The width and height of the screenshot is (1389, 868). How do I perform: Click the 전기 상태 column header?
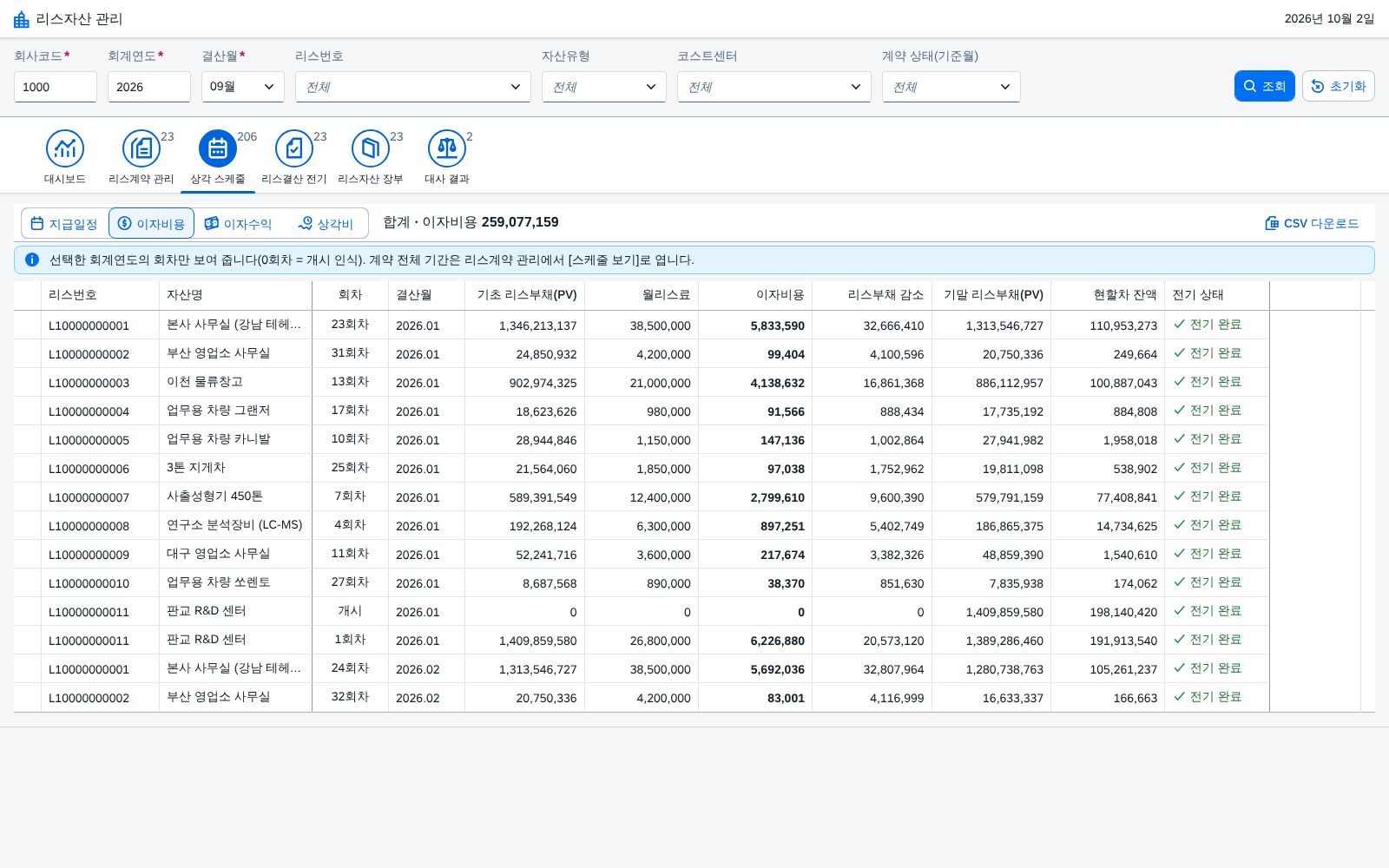(1216, 295)
